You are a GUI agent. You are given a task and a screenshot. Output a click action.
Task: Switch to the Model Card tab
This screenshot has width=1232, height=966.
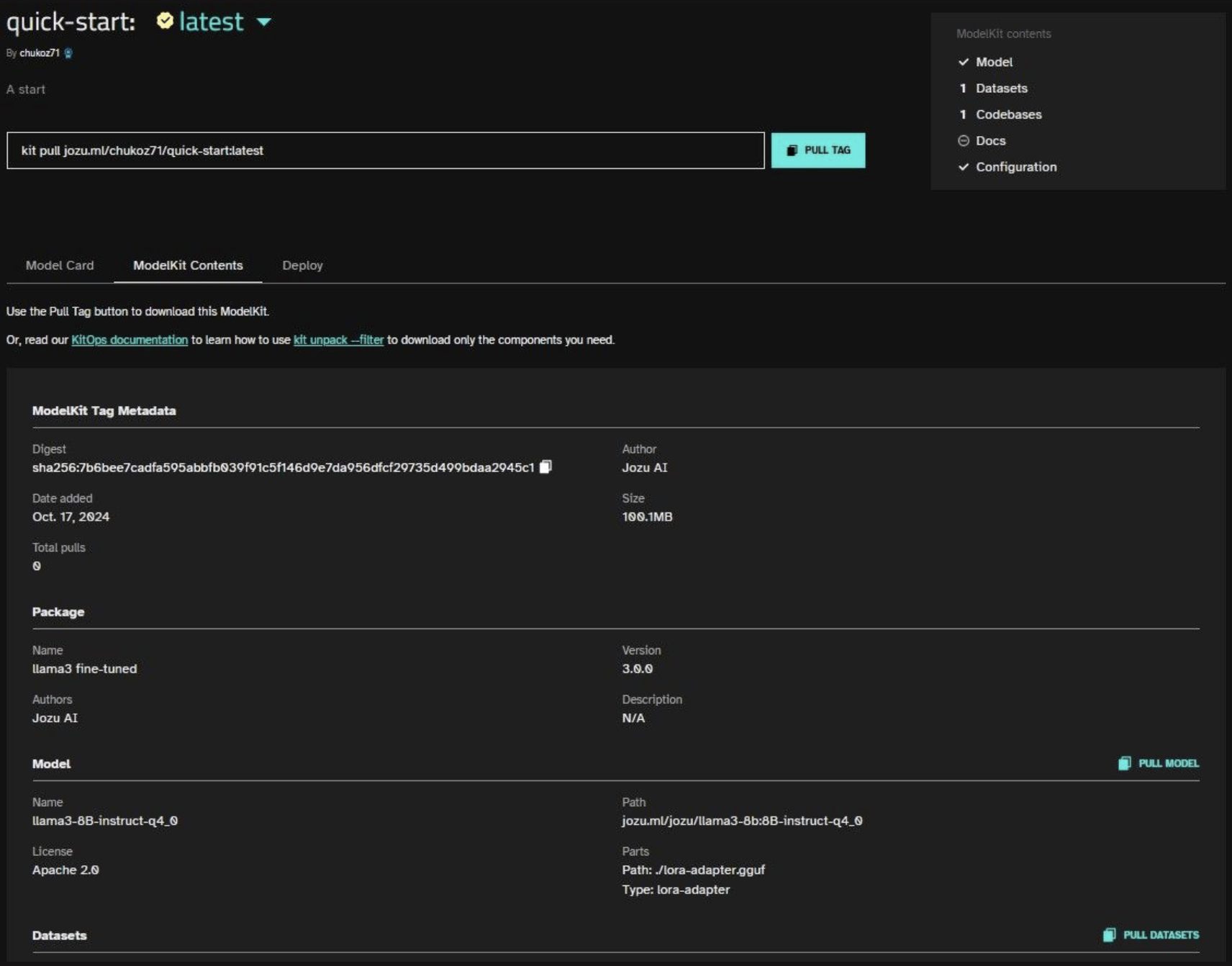click(60, 265)
